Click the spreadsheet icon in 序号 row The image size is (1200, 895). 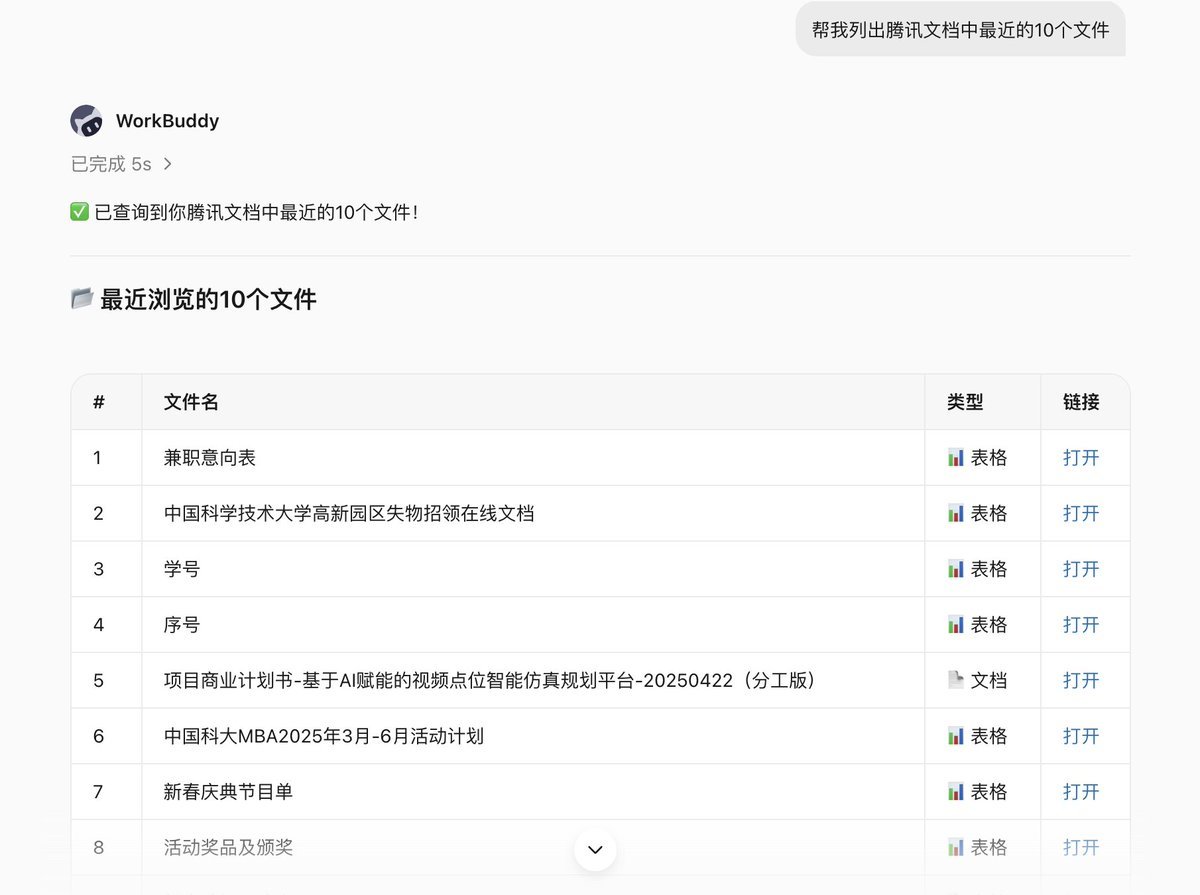pyautogui.click(x=956, y=625)
